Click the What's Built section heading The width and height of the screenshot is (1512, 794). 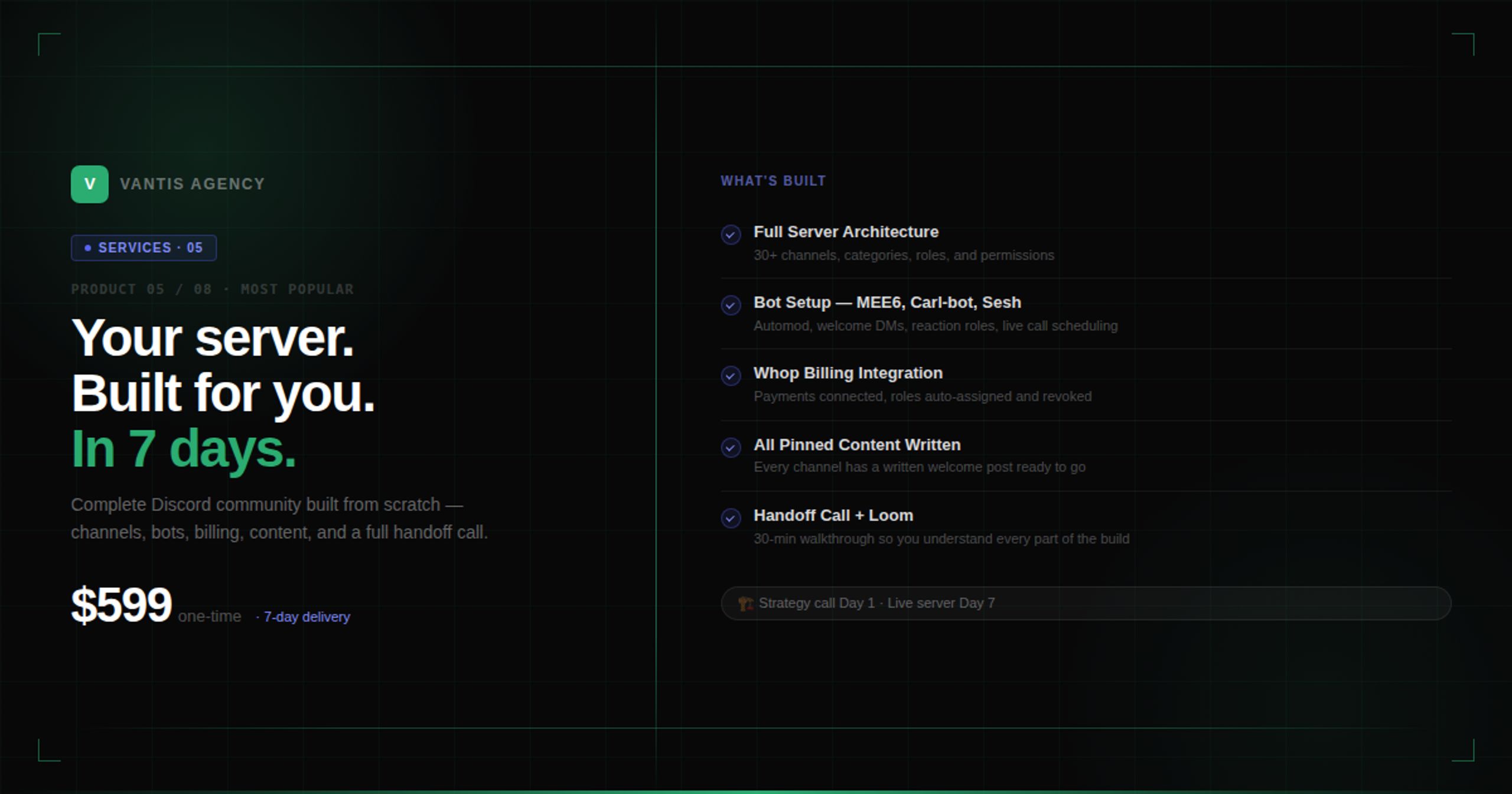pyautogui.click(x=773, y=181)
